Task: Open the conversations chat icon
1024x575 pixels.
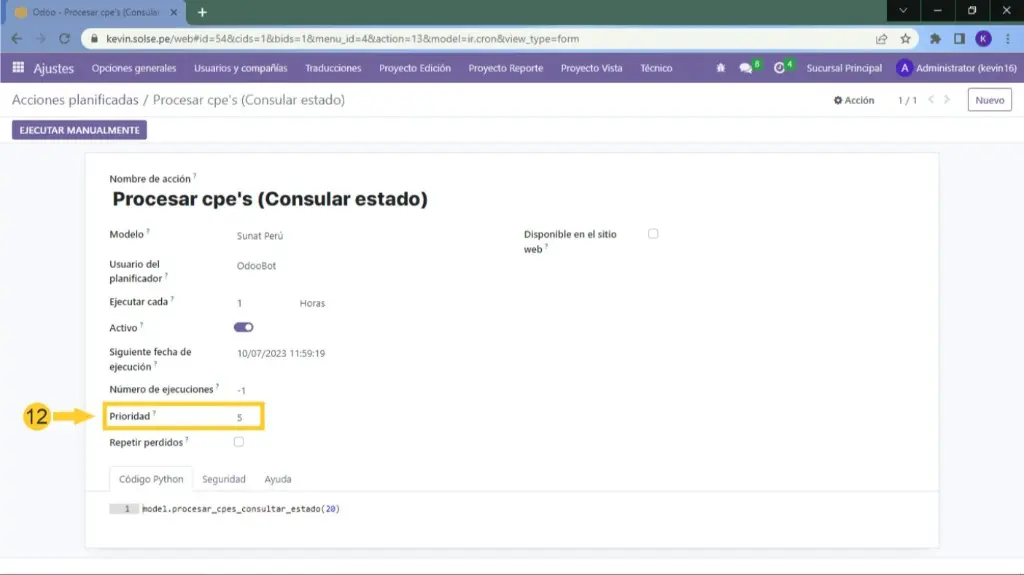Action: coord(746,68)
